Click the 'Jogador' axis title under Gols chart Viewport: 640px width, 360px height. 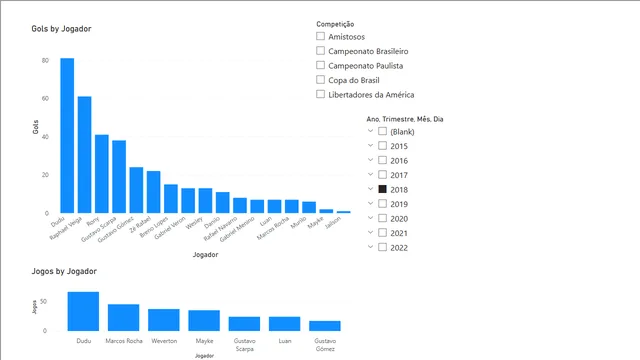205,254
